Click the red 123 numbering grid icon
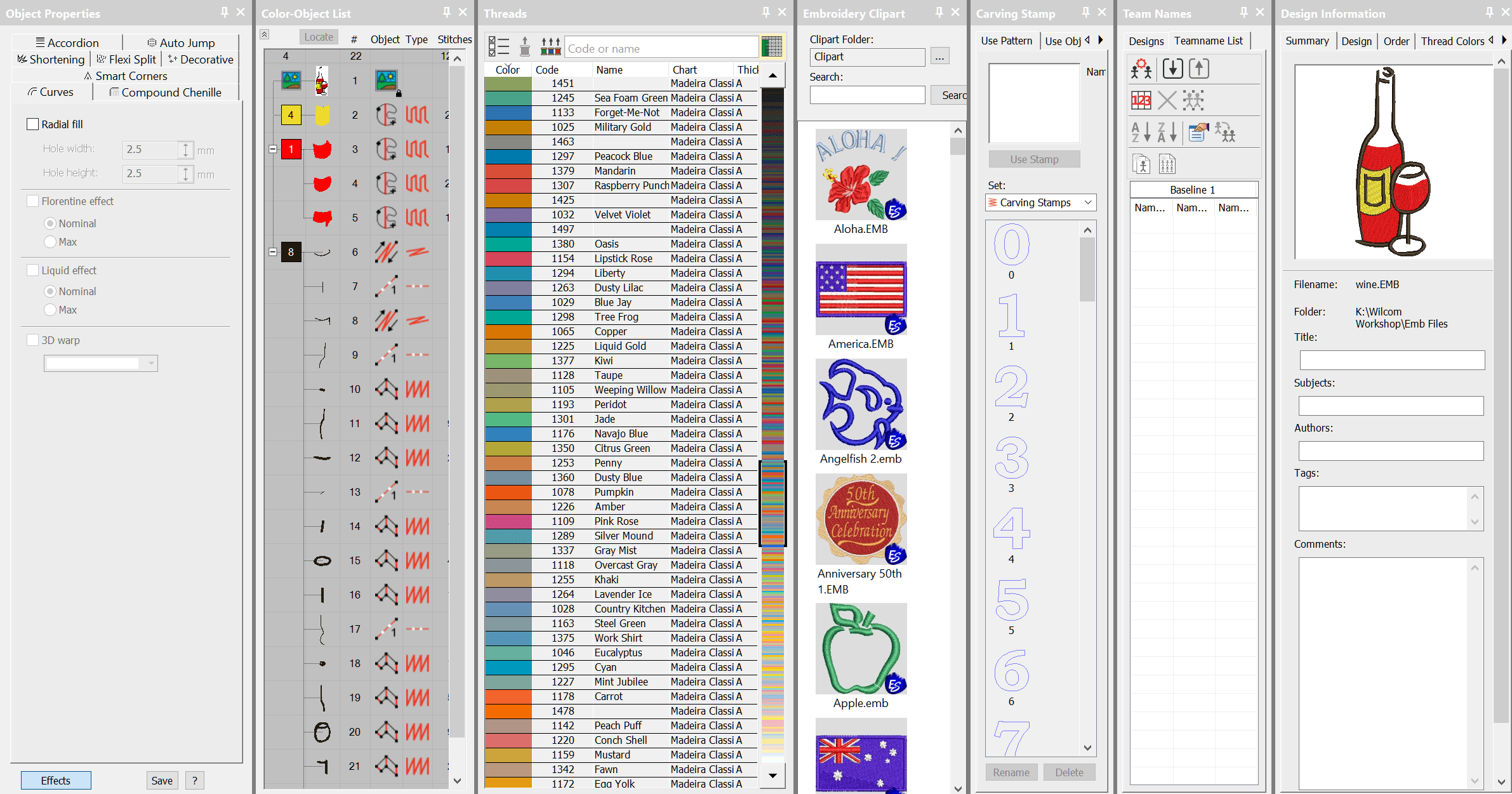Image resolution: width=1512 pixels, height=794 pixels. coord(1141,100)
